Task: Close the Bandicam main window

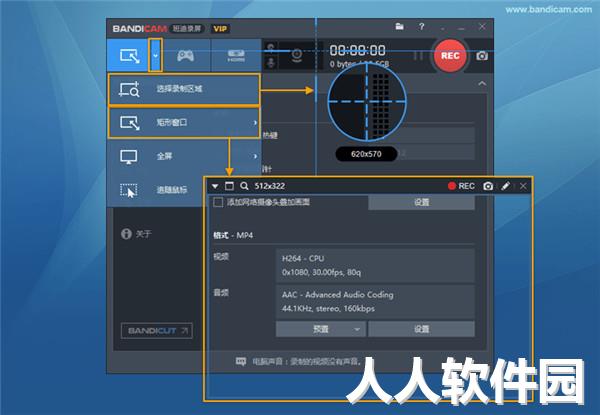Action: click(x=482, y=27)
